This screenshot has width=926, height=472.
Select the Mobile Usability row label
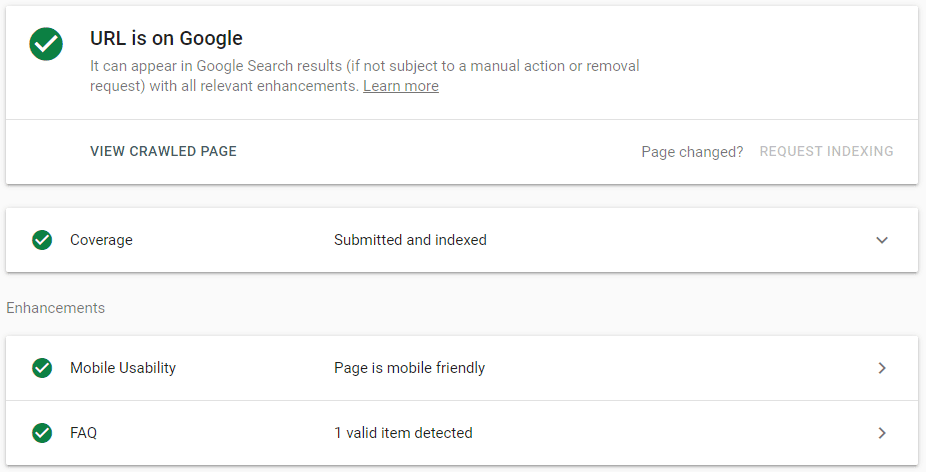123,368
